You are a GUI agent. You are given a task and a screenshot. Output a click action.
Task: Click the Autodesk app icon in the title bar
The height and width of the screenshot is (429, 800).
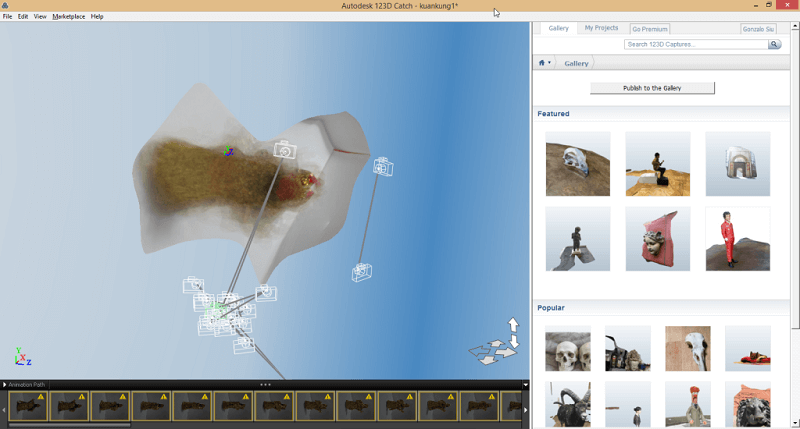[5, 5]
